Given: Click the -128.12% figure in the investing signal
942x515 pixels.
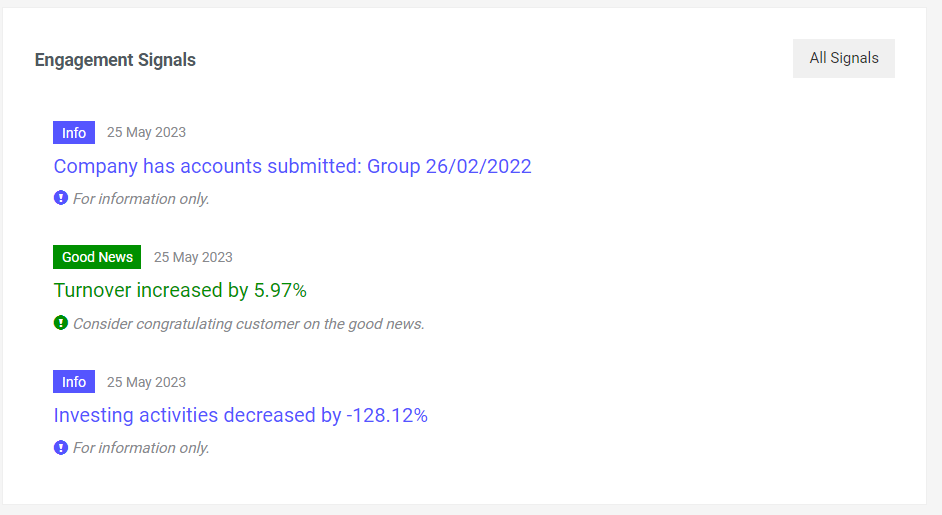Looking at the screenshot, I should (386, 415).
